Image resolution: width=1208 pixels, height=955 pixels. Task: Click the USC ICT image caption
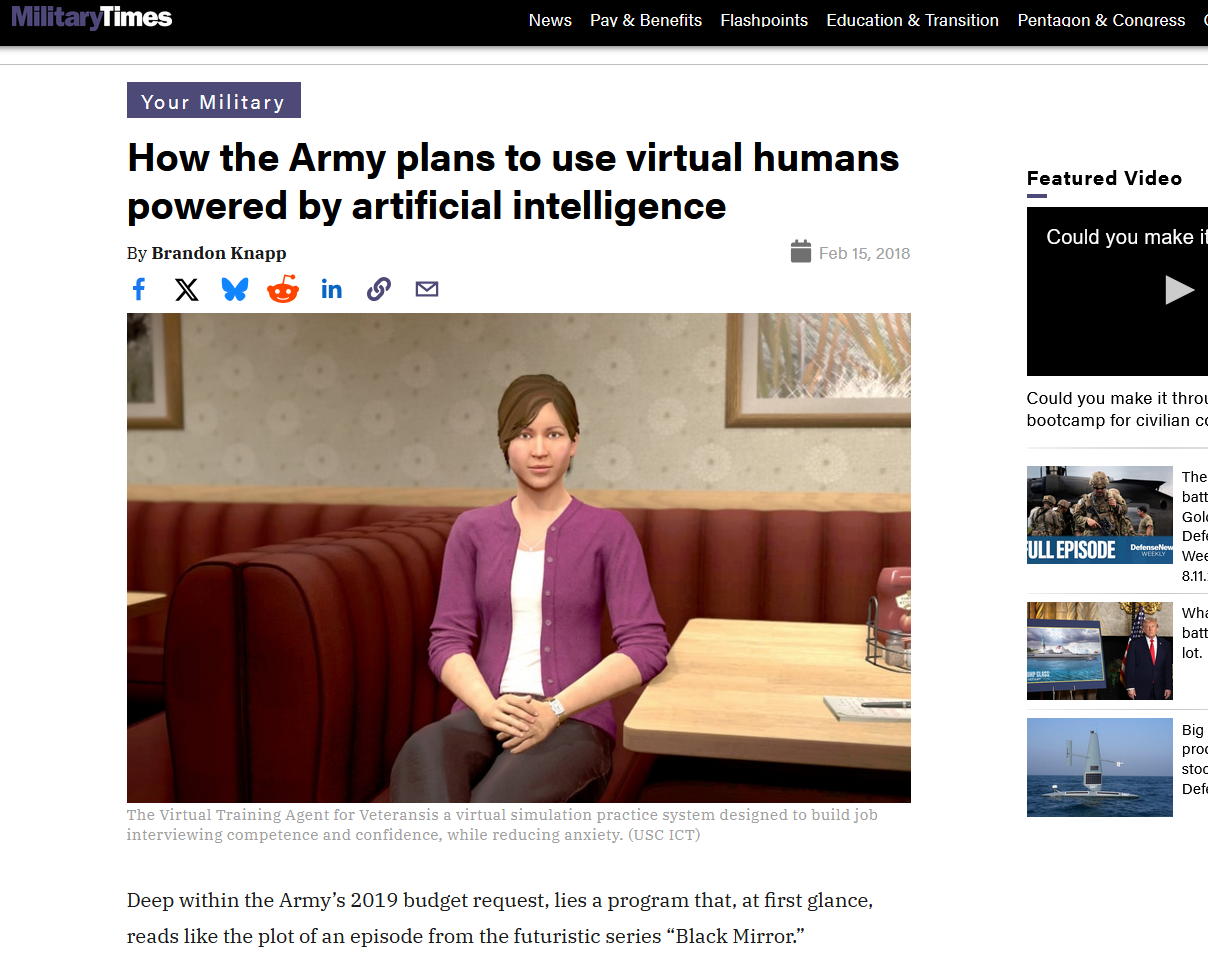502,825
